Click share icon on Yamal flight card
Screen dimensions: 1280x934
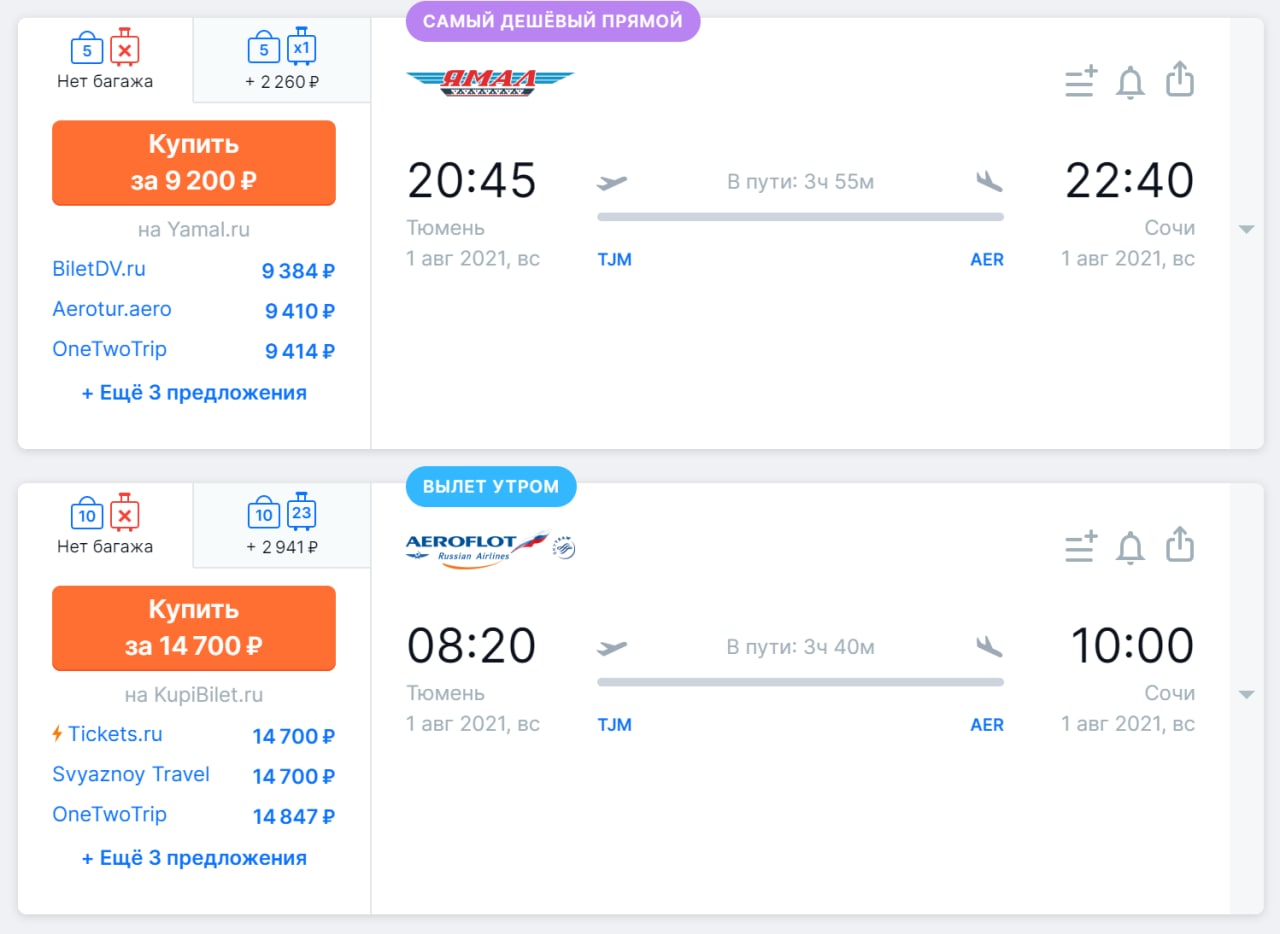click(x=1181, y=80)
